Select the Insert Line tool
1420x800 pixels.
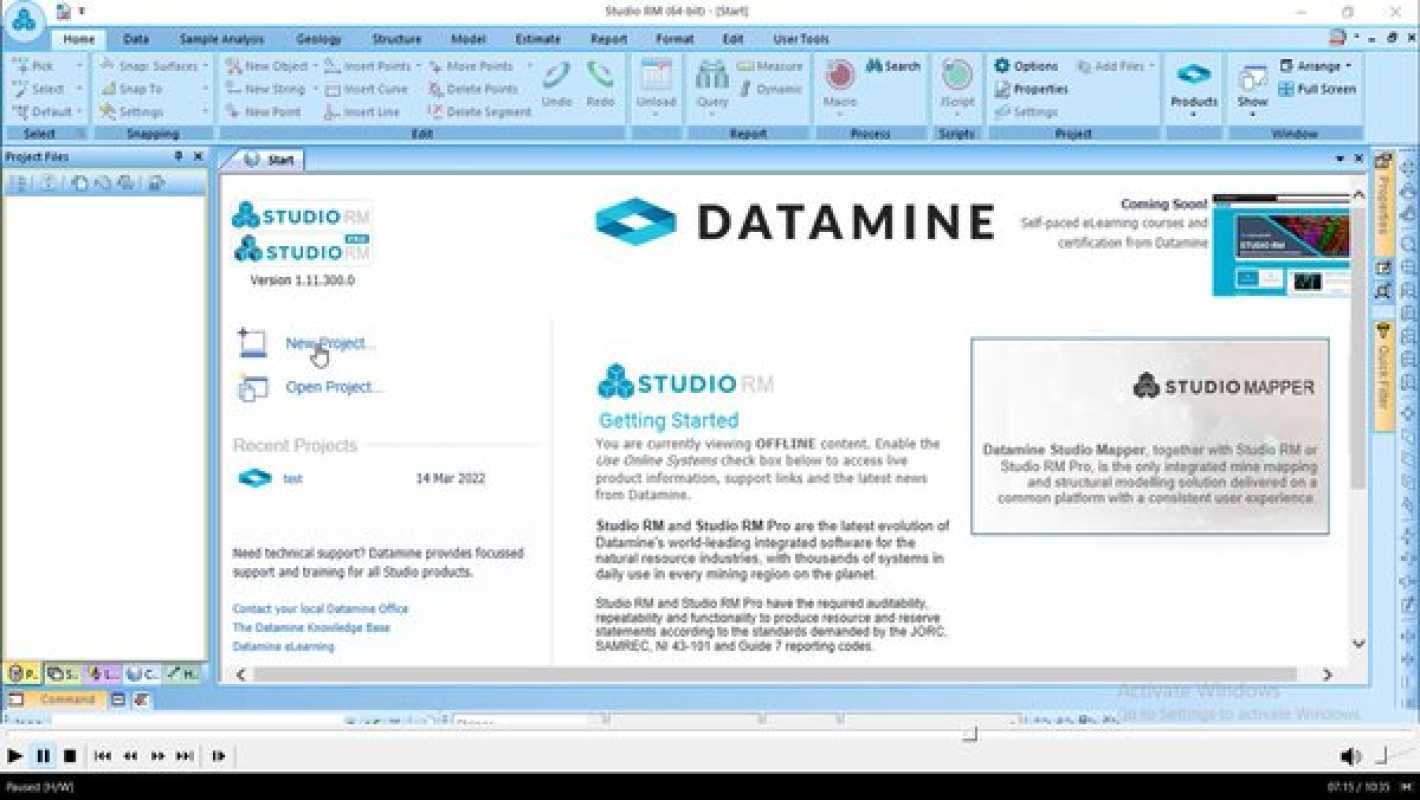pyautogui.click(x=362, y=112)
